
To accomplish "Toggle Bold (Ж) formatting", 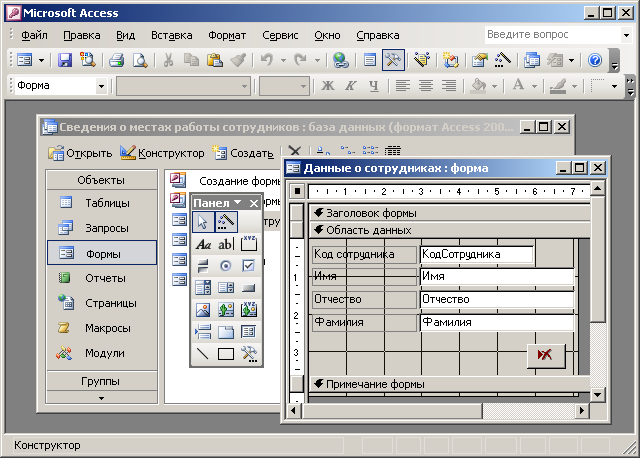I will 328,86.
